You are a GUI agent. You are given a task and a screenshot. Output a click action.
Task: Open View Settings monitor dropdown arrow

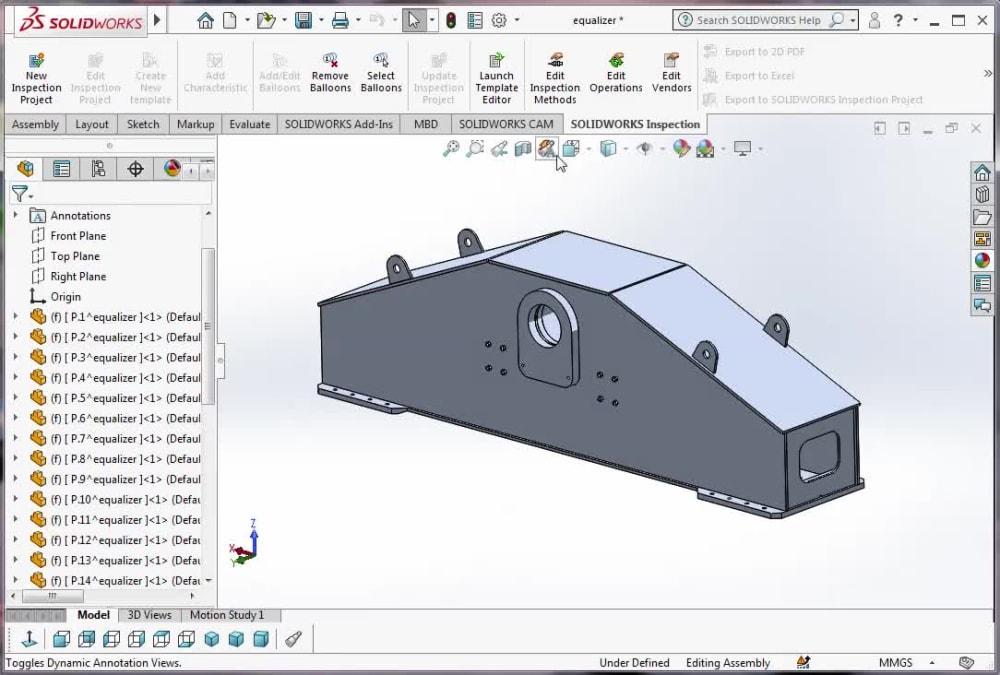(x=760, y=149)
